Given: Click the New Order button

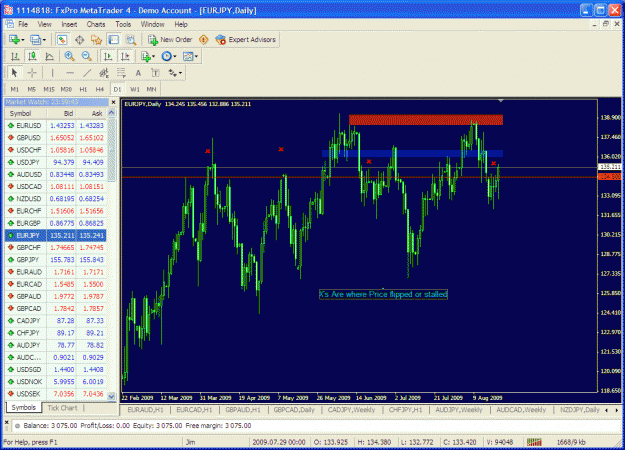Looking at the screenshot, I should point(170,39).
